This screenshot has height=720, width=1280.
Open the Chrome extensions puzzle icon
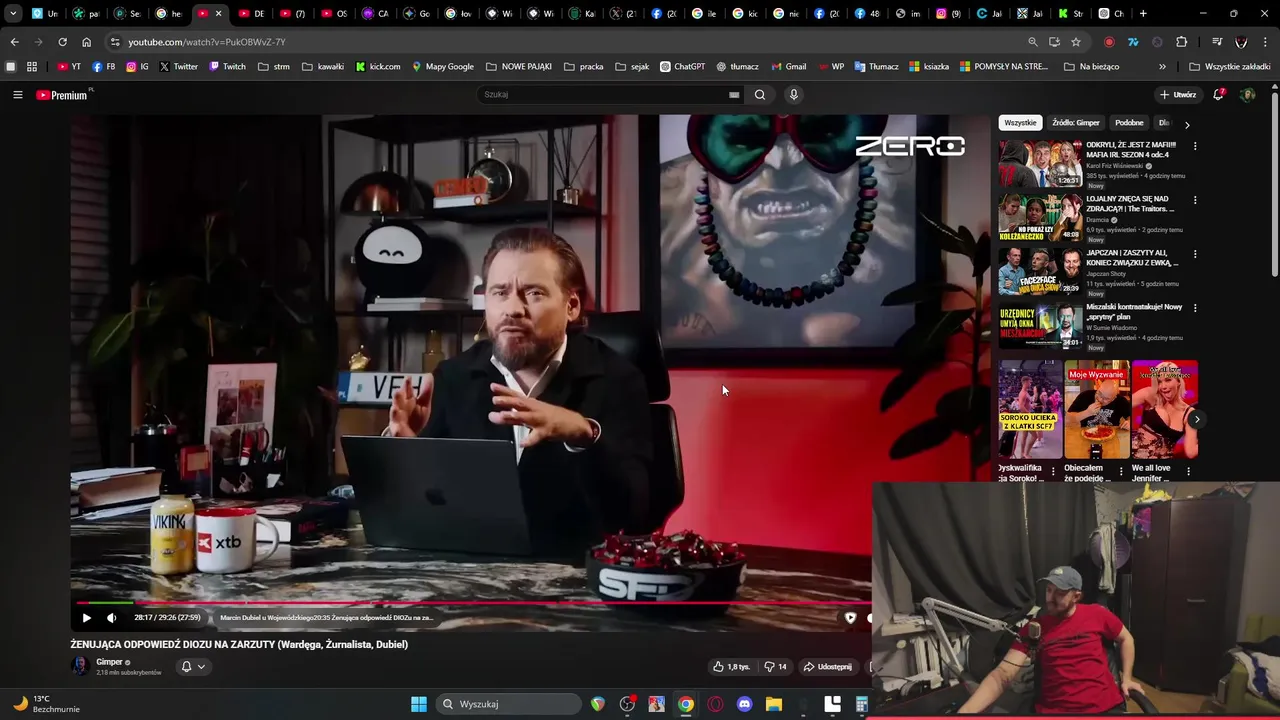pos(1182,42)
